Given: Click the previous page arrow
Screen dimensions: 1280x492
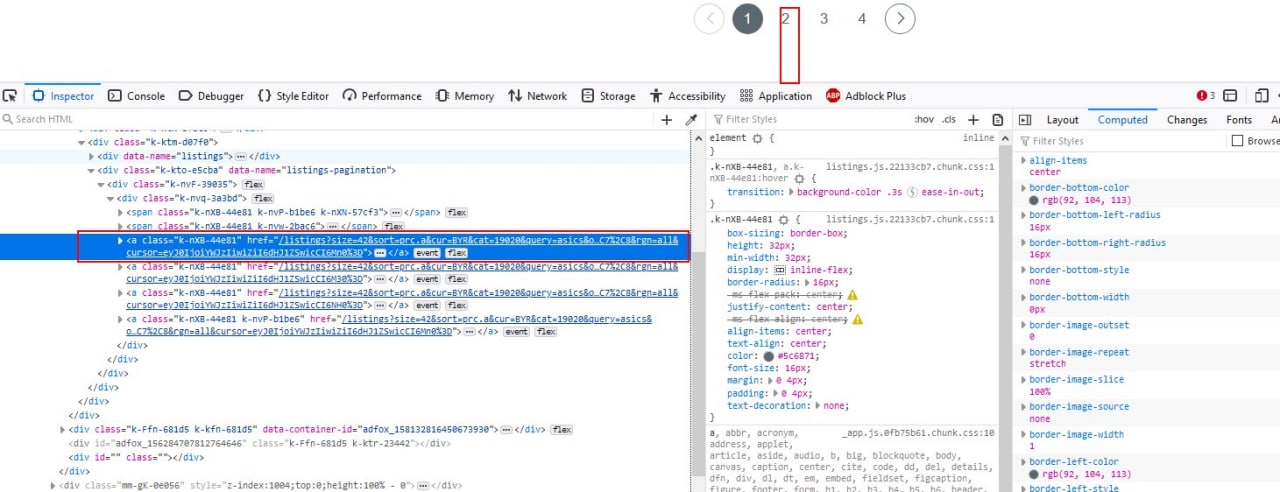Looking at the screenshot, I should click(x=709, y=18).
